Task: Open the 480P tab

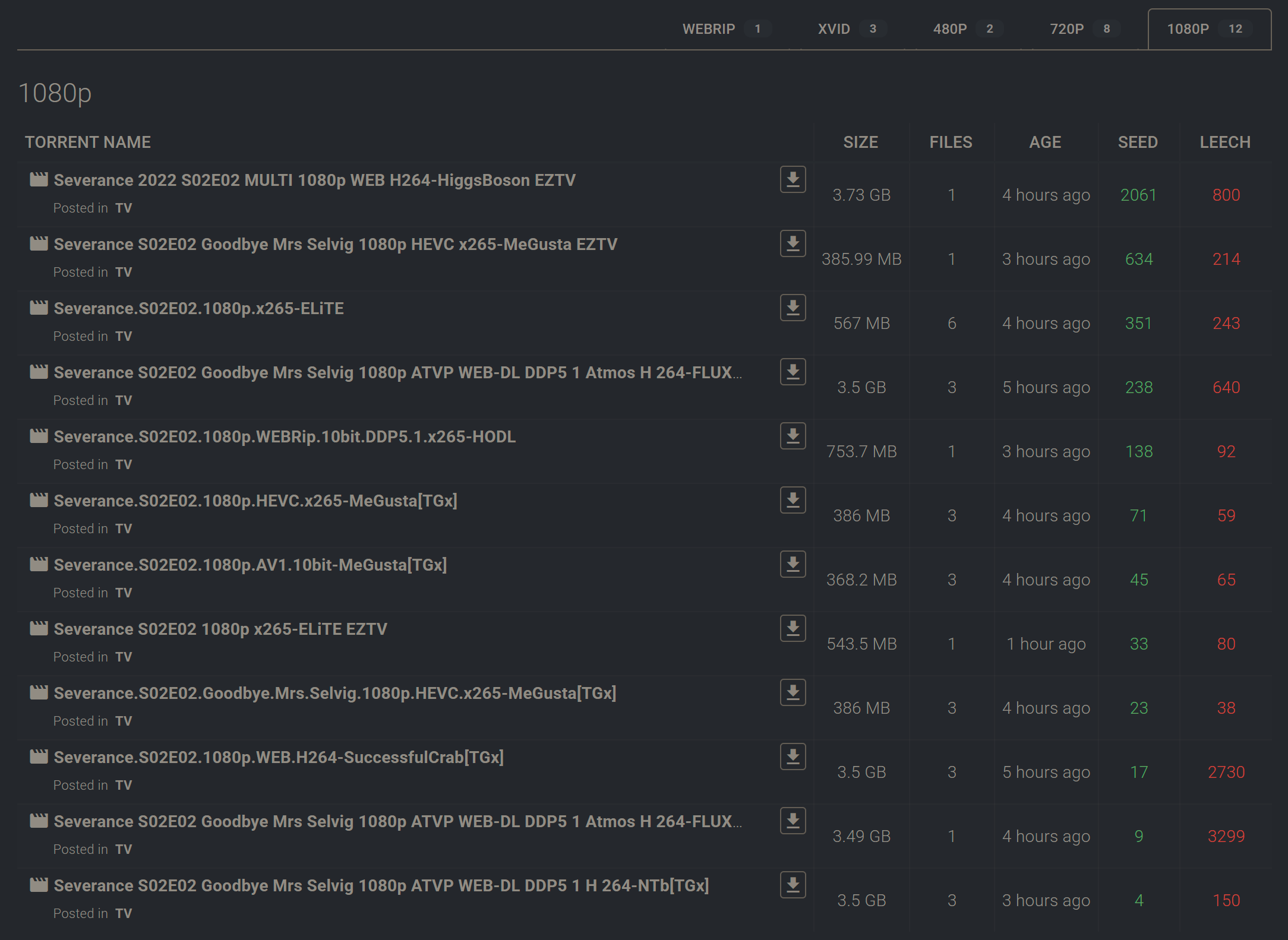Action: click(968, 29)
